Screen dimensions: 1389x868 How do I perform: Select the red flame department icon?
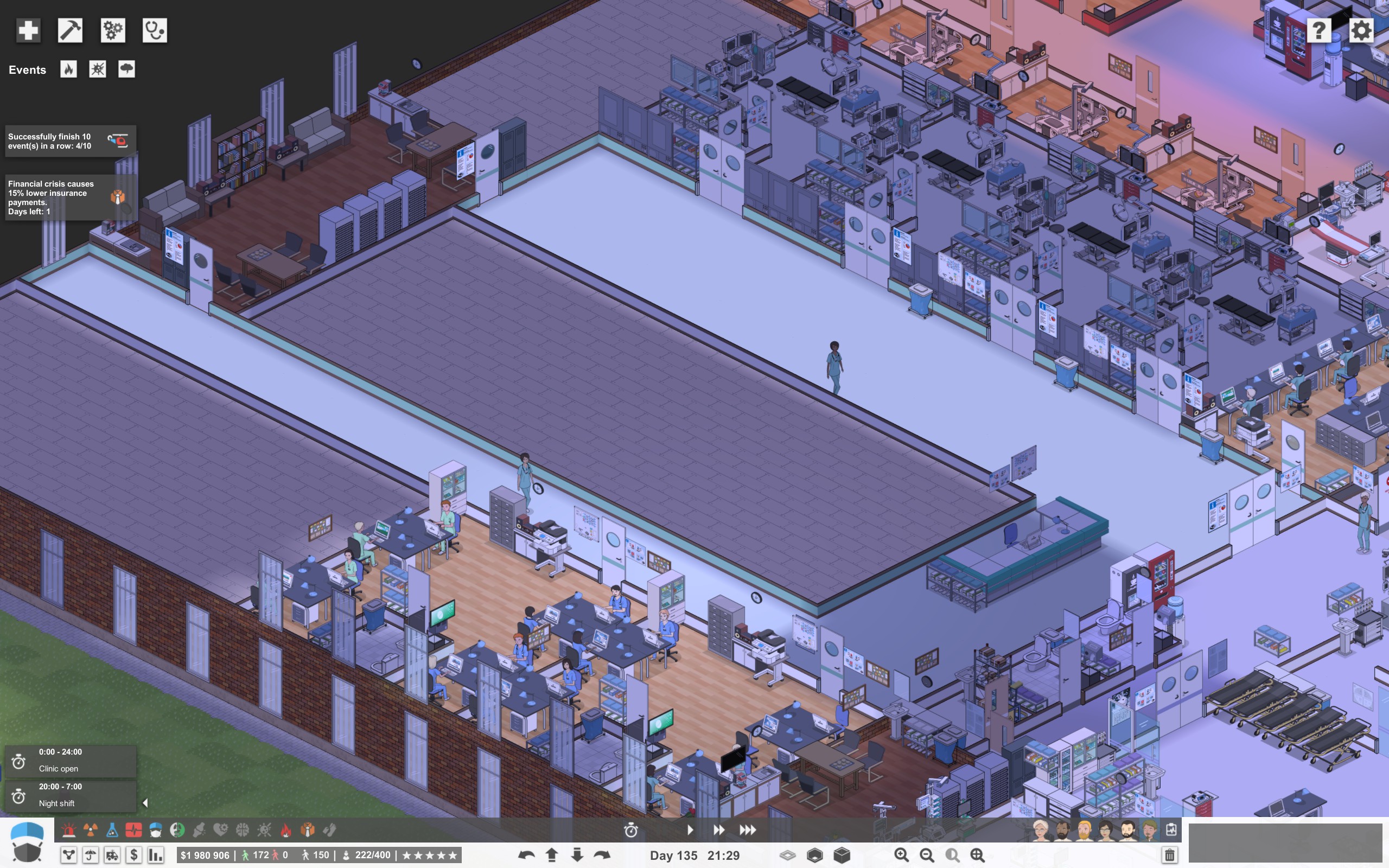[286, 829]
